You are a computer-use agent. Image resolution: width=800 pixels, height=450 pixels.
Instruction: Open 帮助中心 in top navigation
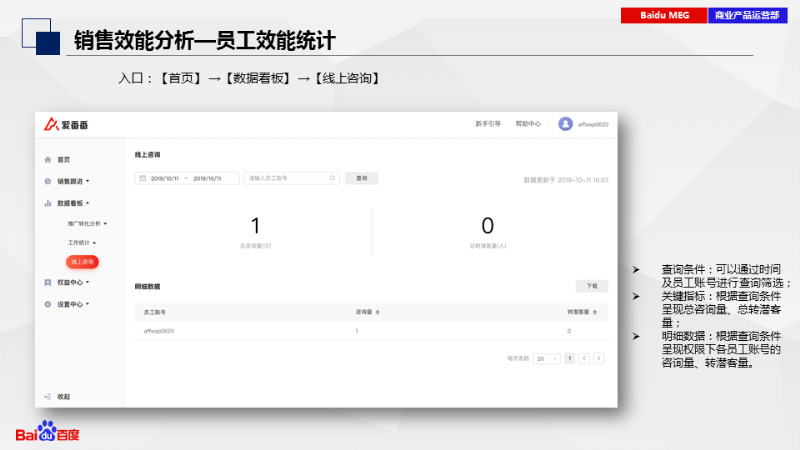click(527, 124)
